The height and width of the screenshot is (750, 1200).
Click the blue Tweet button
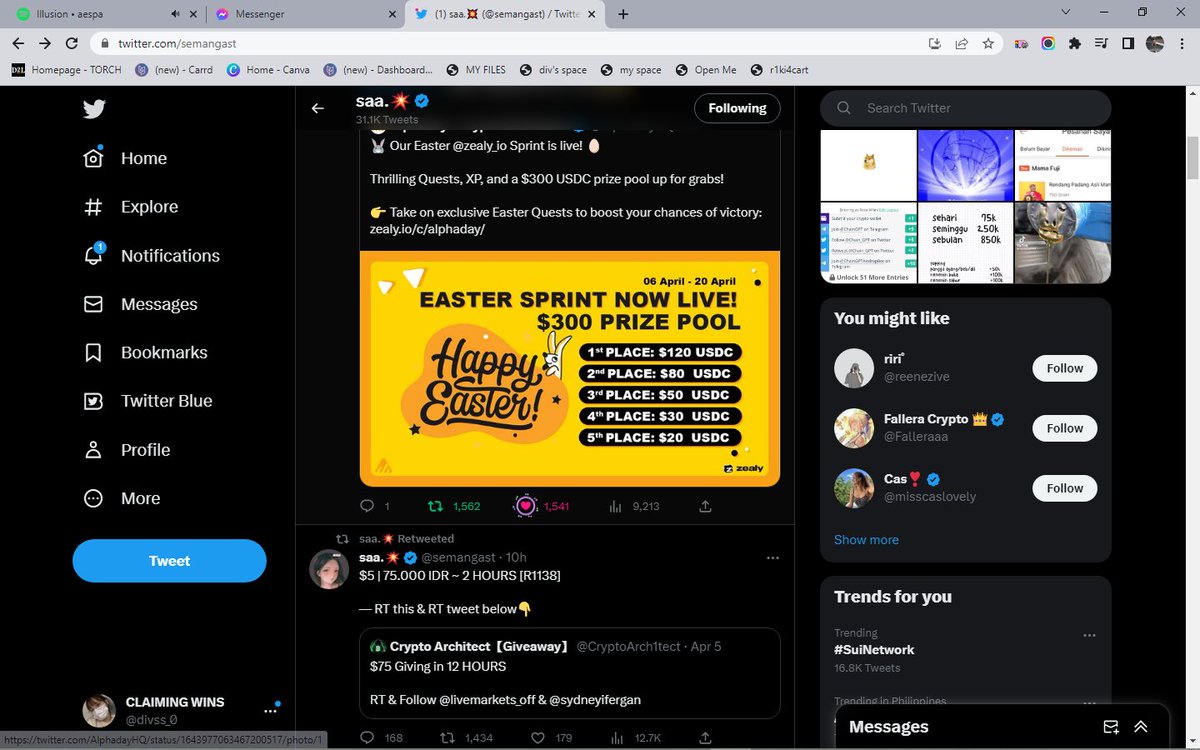(169, 561)
